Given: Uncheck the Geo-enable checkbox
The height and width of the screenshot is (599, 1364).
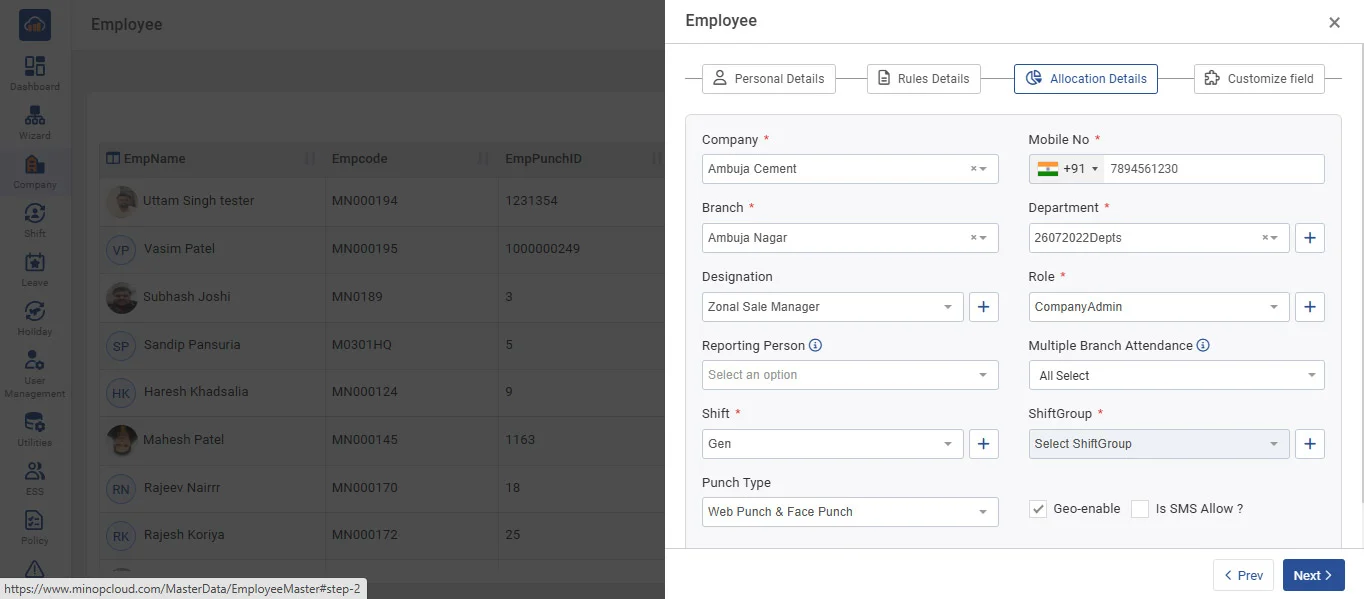Looking at the screenshot, I should [x=1038, y=509].
